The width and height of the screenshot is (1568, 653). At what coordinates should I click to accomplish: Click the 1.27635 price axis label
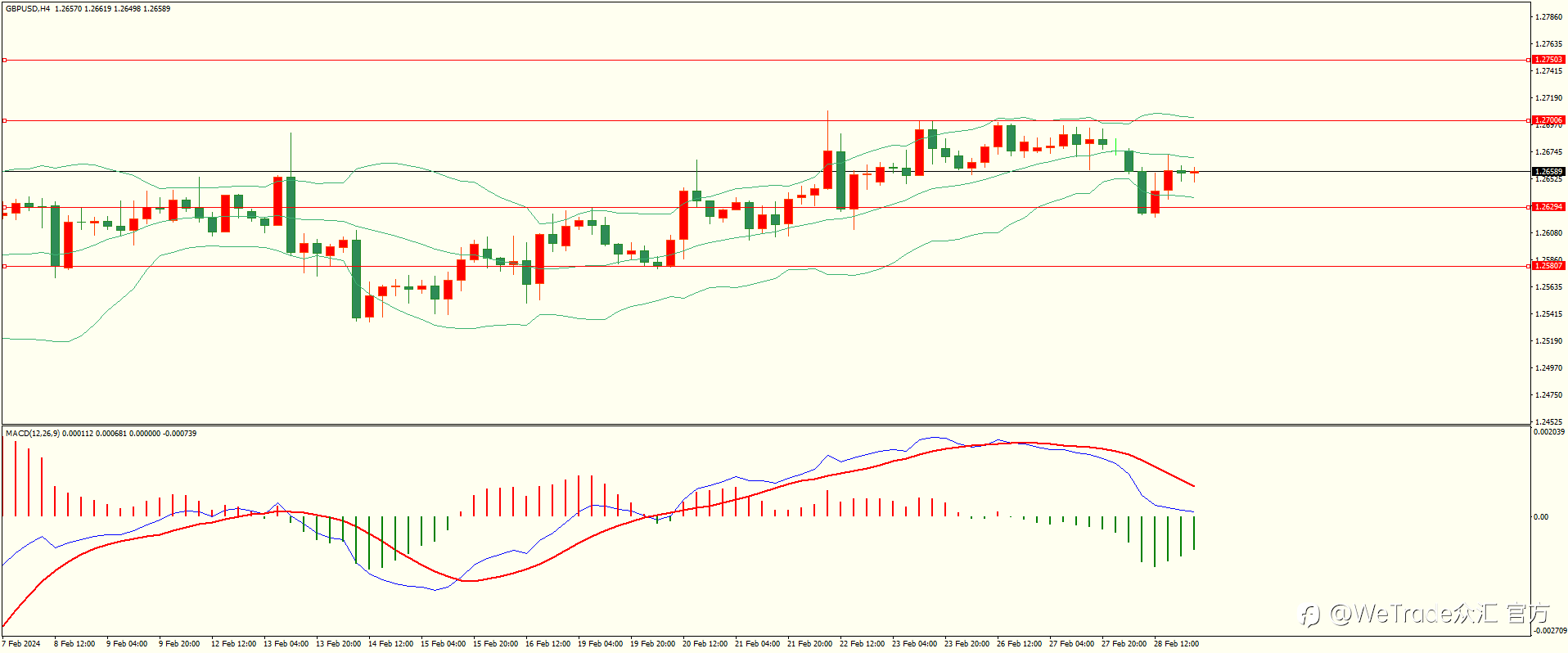point(1549,44)
